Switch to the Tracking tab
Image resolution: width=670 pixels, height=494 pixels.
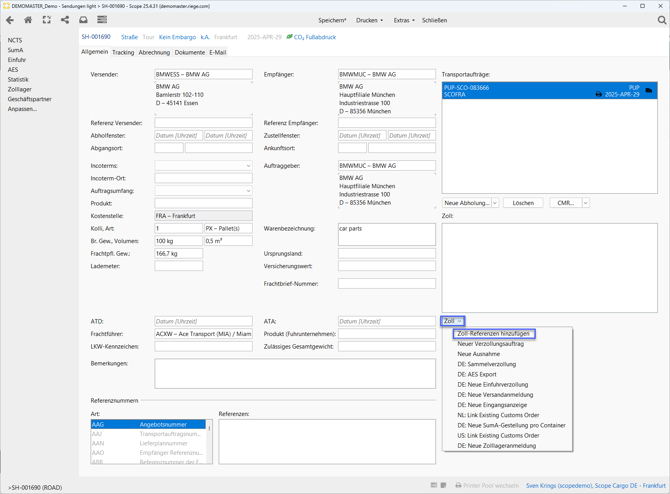[123, 52]
